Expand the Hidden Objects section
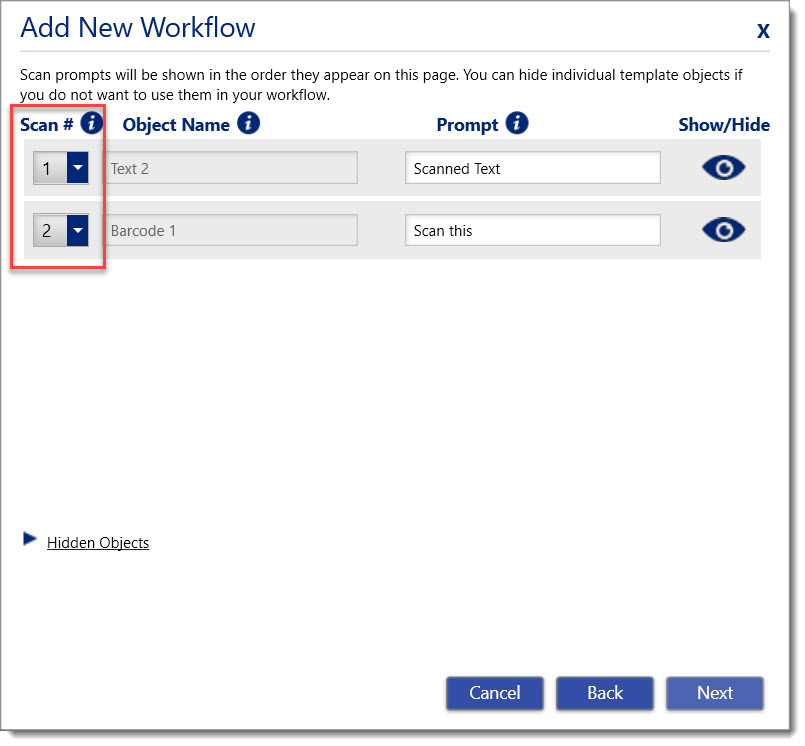 pos(97,542)
